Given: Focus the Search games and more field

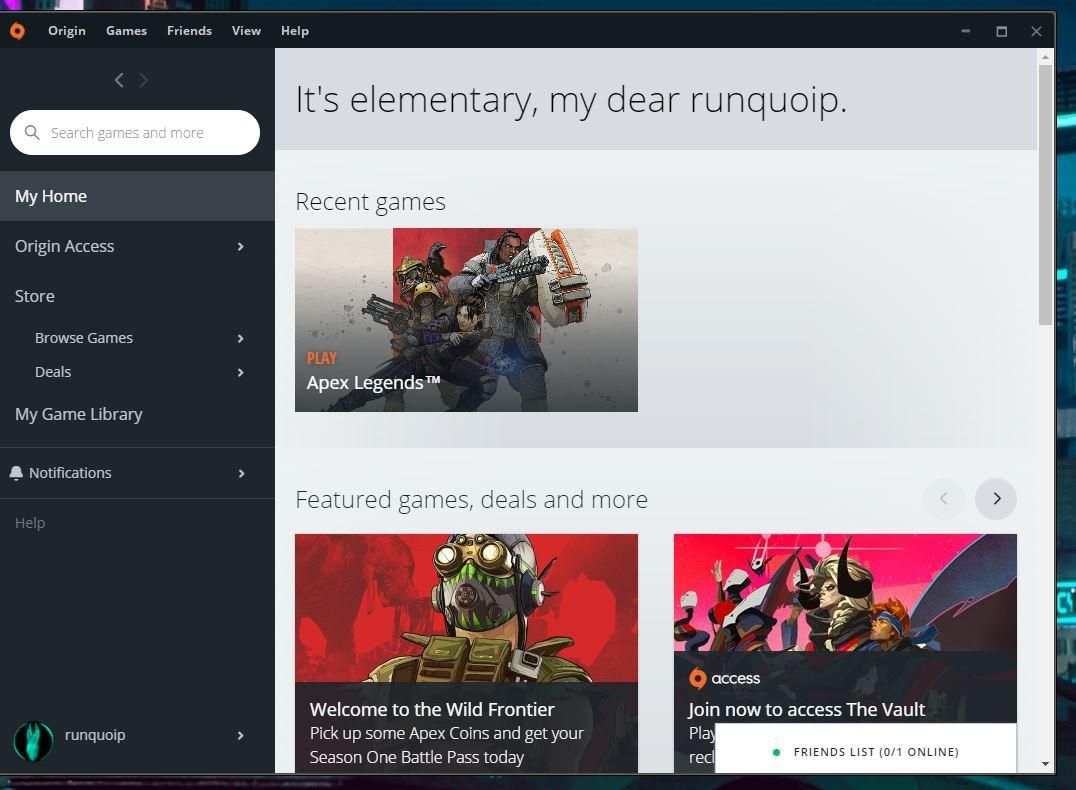Looking at the screenshot, I should pyautogui.click(x=135, y=132).
